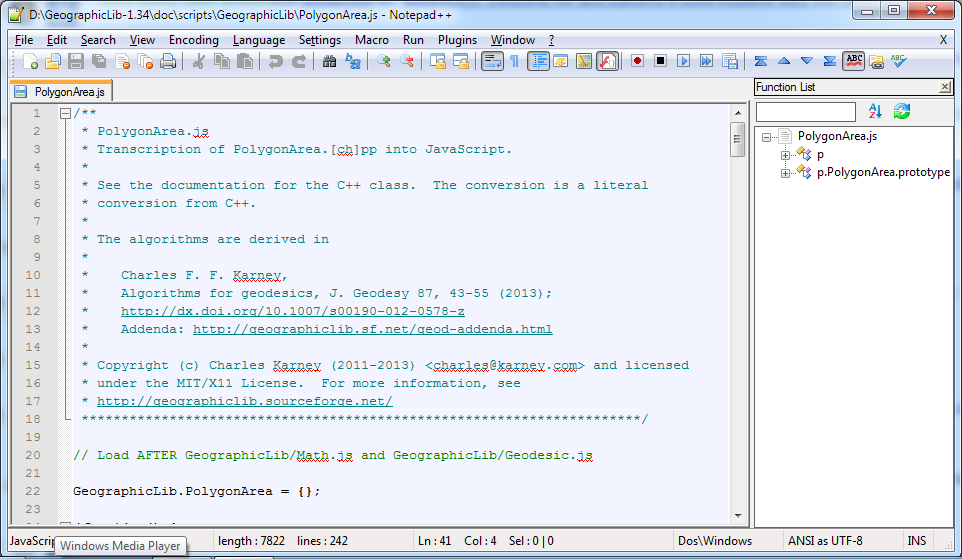Viewport: 962px width, 559px height.
Task: Zoom out of the editor
Action: pyautogui.click(x=407, y=61)
